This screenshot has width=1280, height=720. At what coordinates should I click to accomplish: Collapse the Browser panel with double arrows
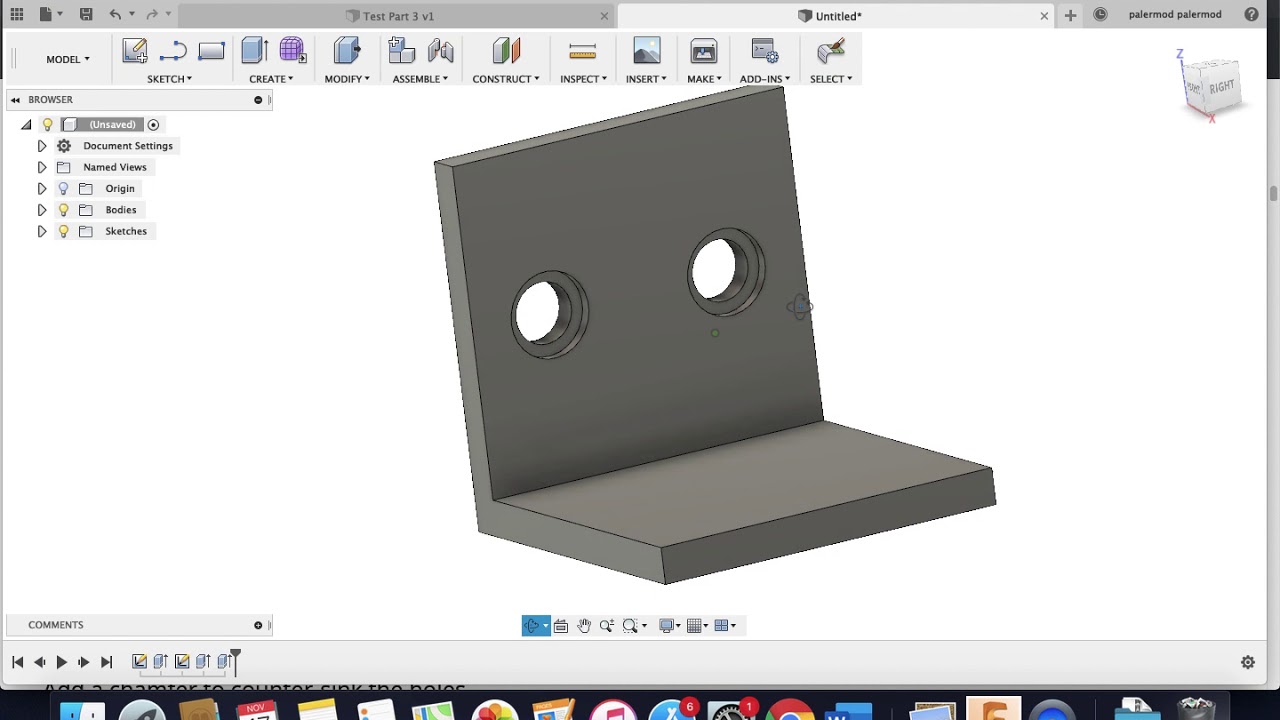click(x=15, y=100)
